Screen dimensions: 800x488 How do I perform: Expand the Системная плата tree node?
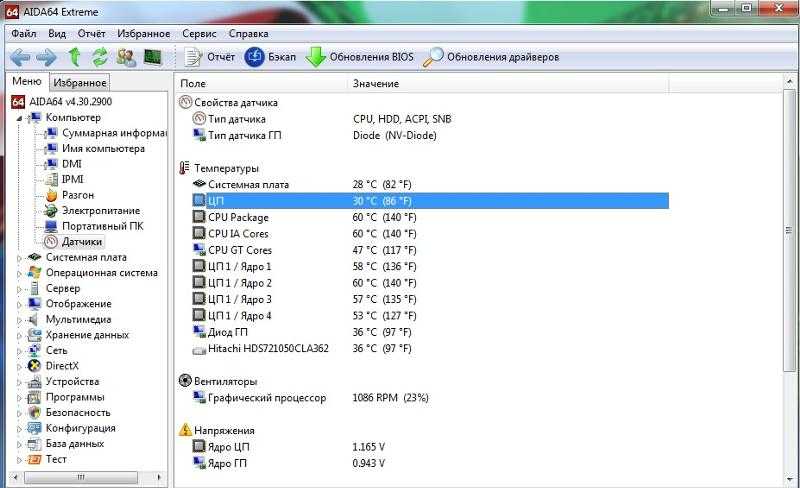tap(19, 258)
